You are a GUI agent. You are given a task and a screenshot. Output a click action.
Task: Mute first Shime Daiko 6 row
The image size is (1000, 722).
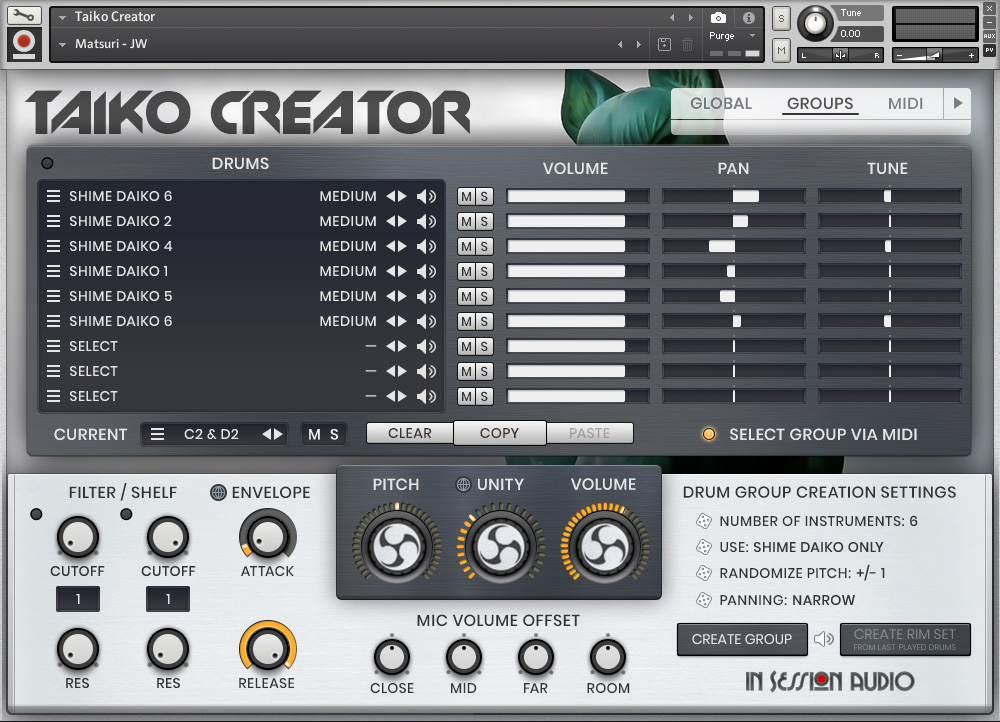467,196
